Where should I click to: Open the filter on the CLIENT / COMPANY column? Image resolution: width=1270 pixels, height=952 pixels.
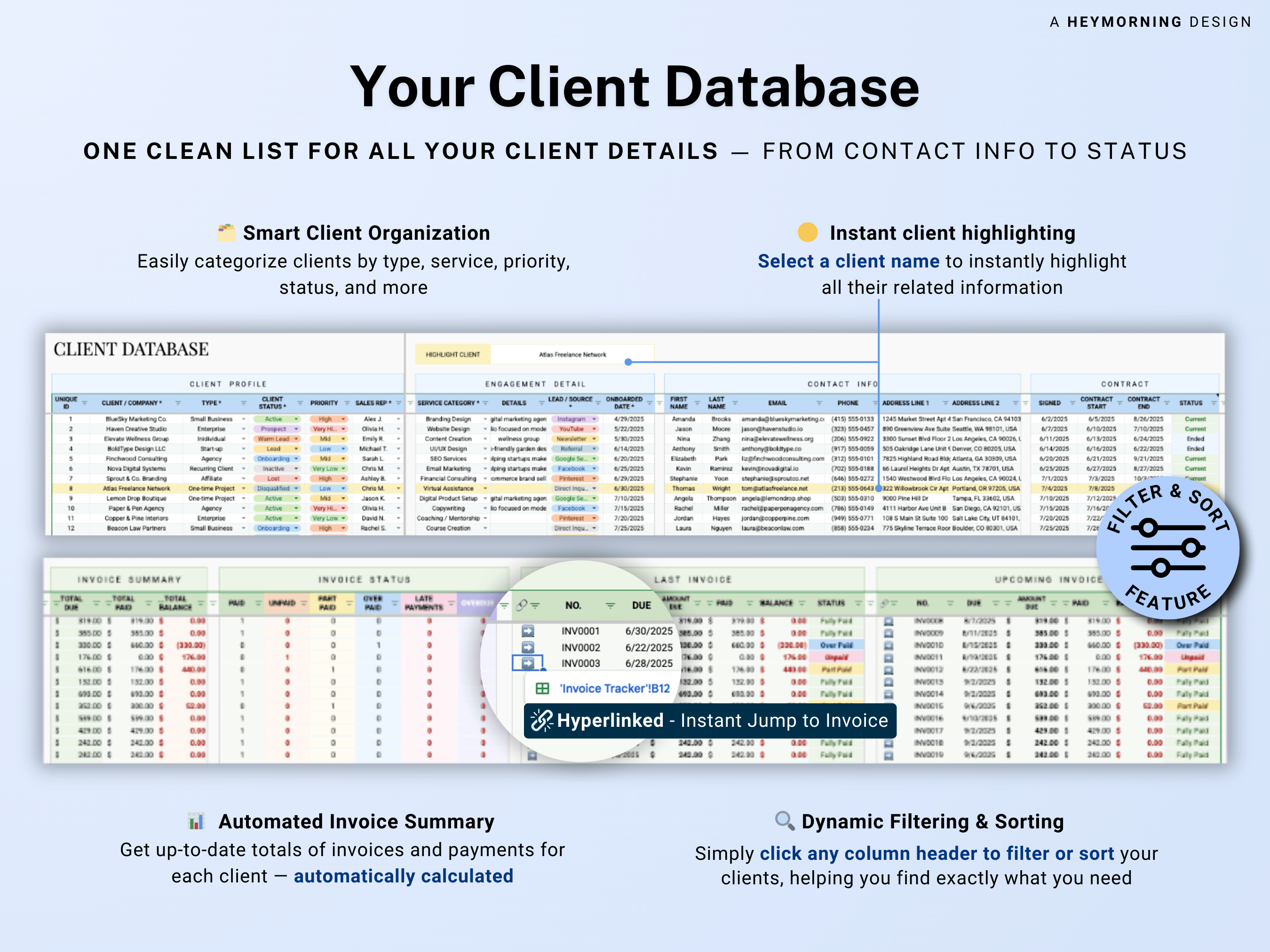click(177, 403)
